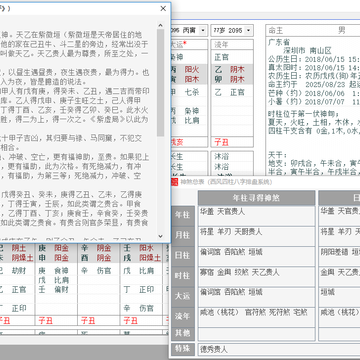Click the red 子丑 under the 壬戌 column
This screenshot has width=360, height=360.
pos(130,321)
